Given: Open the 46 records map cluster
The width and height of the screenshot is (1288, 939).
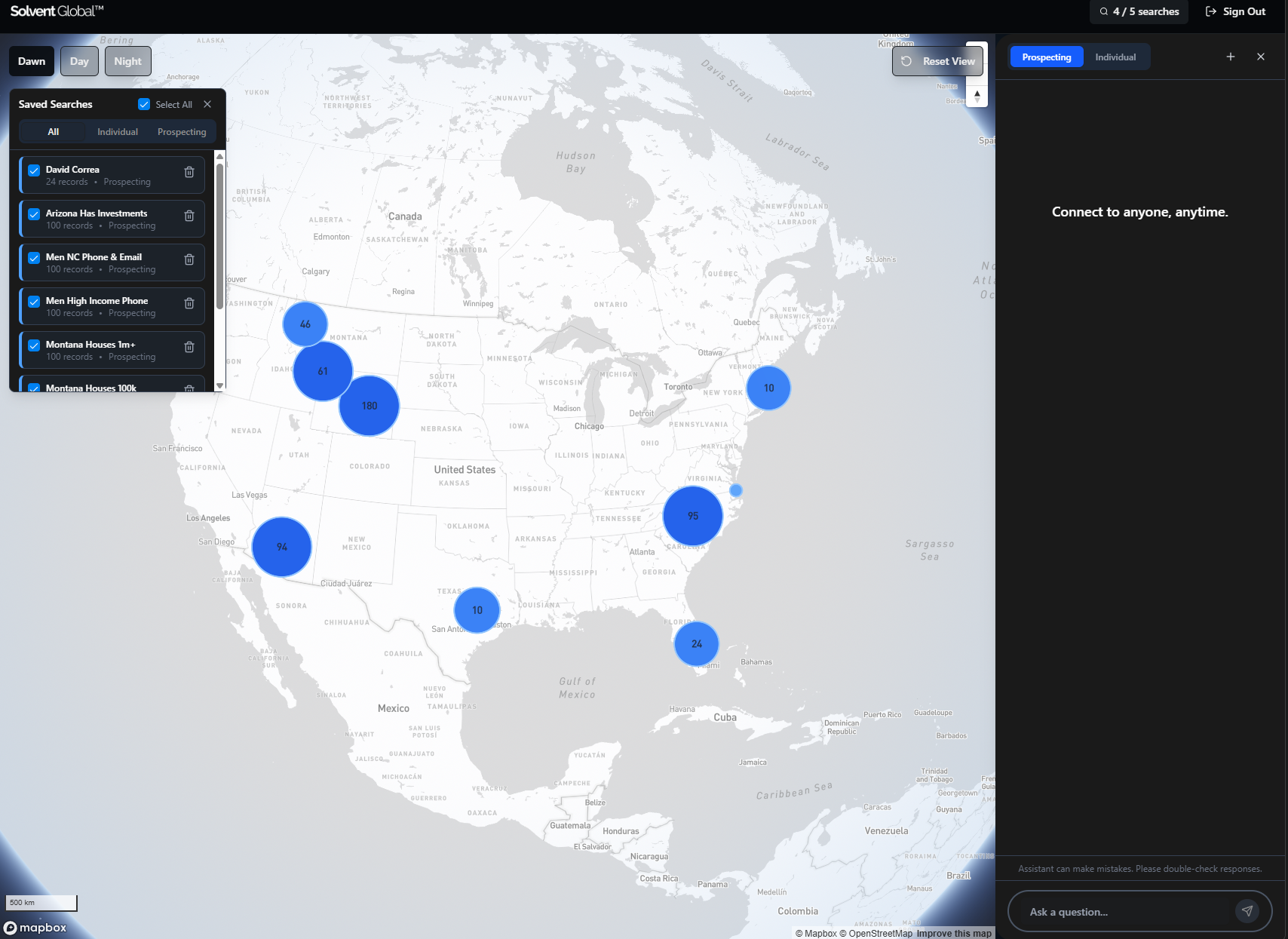Looking at the screenshot, I should (305, 324).
